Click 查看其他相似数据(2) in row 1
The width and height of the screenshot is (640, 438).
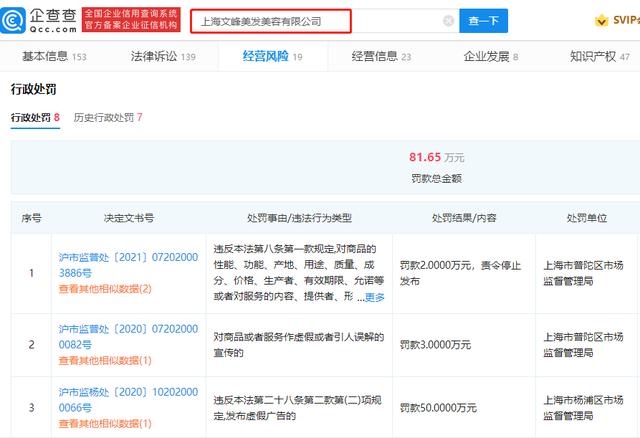click(105, 289)
